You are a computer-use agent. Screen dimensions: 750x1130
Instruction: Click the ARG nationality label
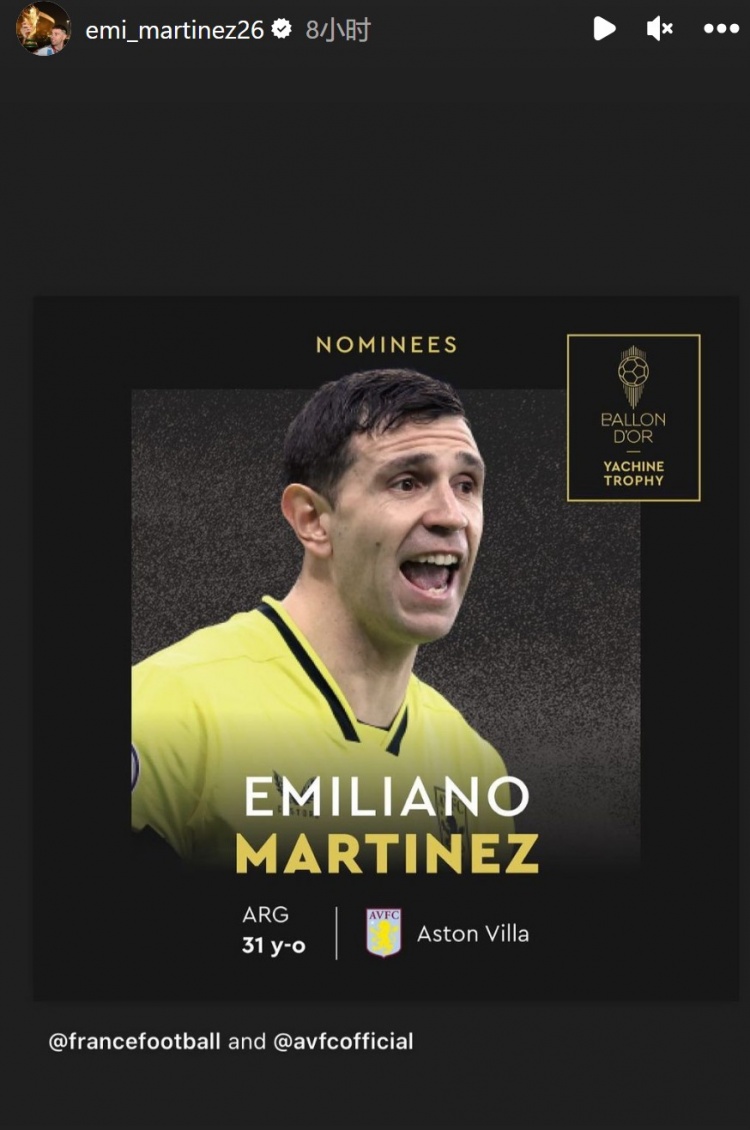(265, 914)
